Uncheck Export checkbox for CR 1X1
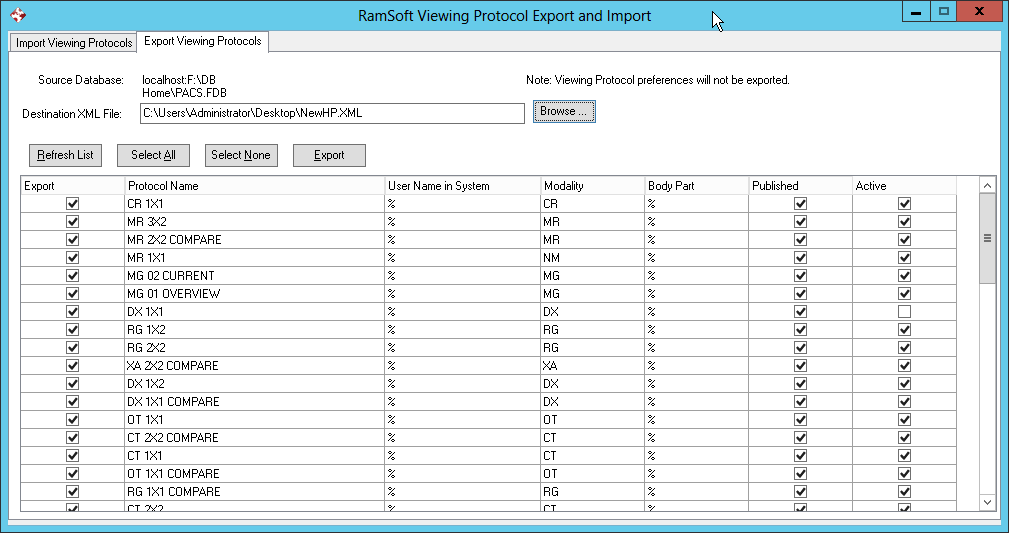 pos(72,204)
